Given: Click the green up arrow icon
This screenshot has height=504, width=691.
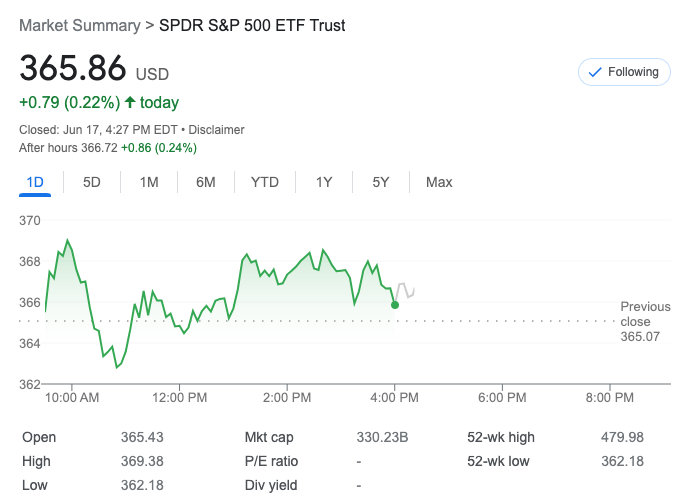Looking at the screenshot, I should [x=130, y=103].
